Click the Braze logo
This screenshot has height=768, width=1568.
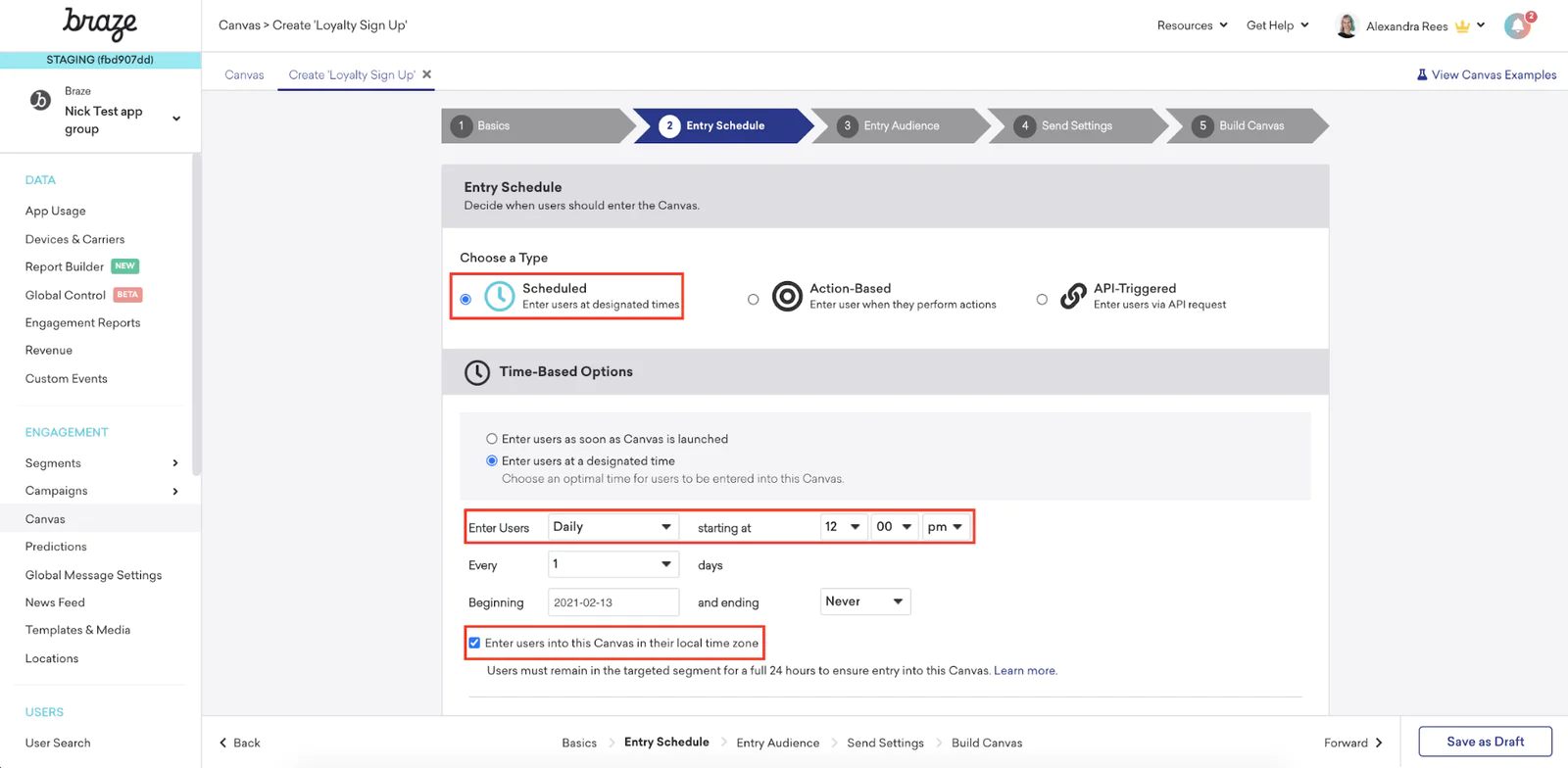tap(100, 24)
